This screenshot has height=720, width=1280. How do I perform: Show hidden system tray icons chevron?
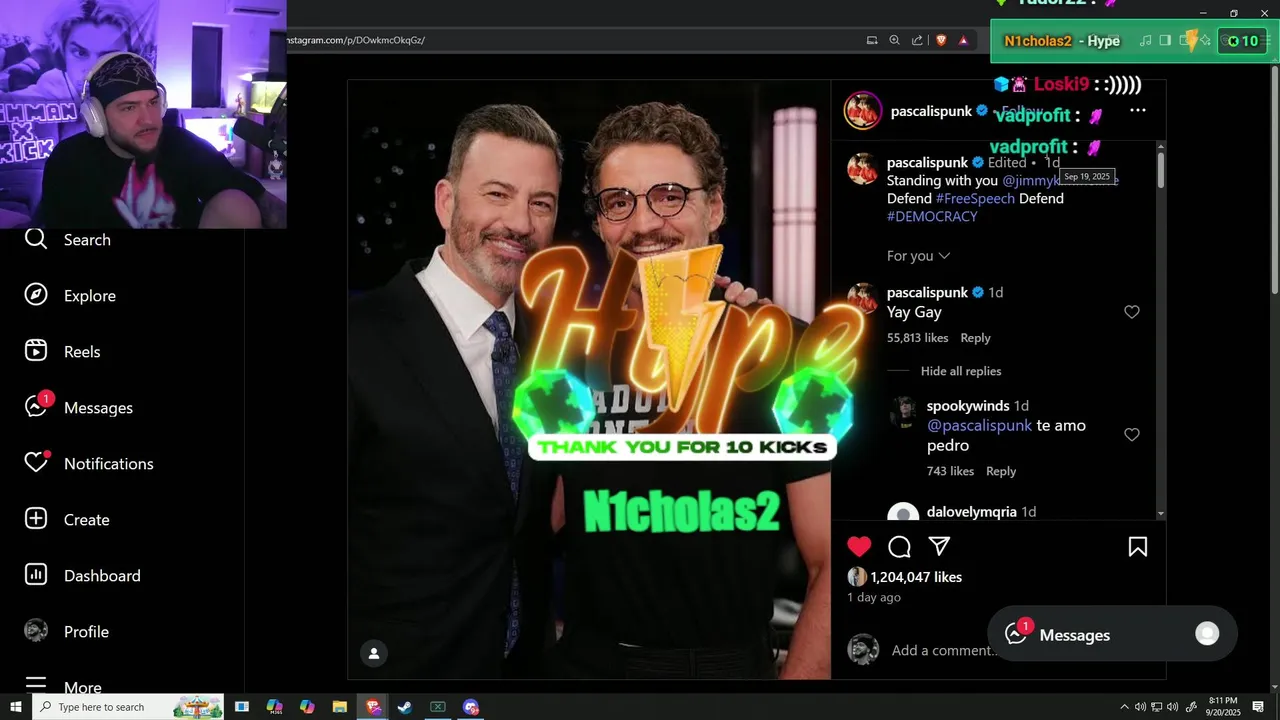point(1124,707)
